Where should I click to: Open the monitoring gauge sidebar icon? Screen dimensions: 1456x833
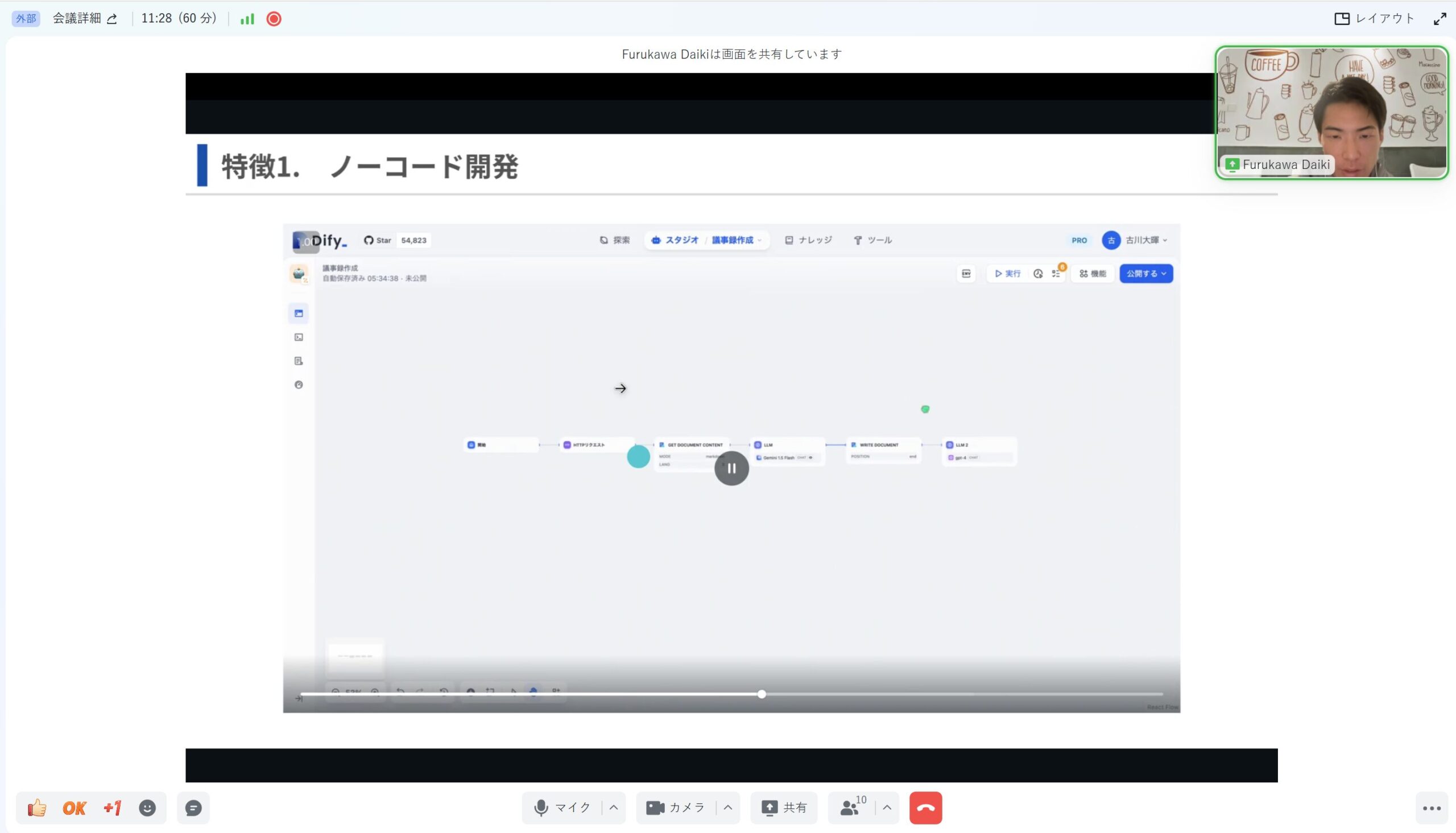(299, 385)
